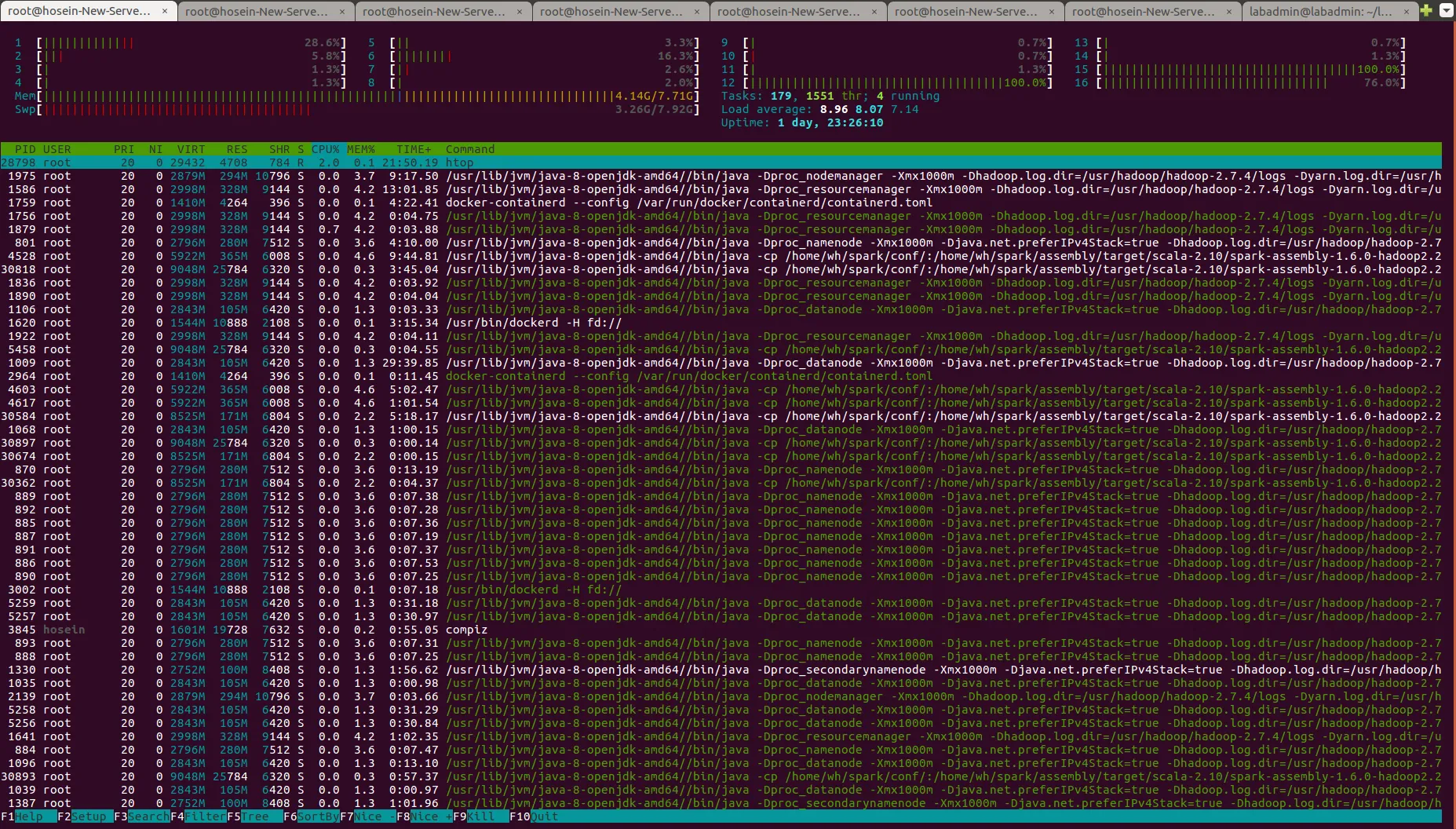Exit htop with F10 Quit
This screenshot has height=829, width=1456.
(534, 816)
